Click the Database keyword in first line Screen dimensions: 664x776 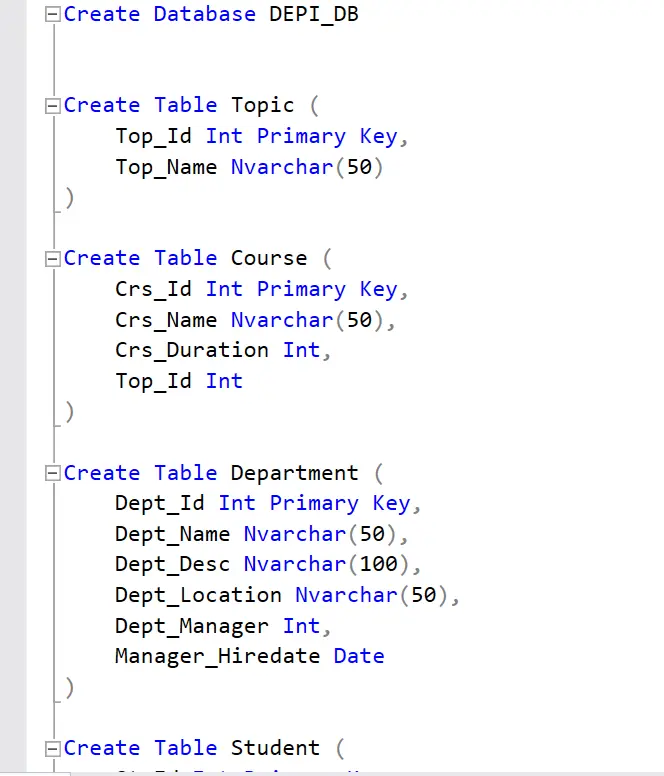[205, 14]
